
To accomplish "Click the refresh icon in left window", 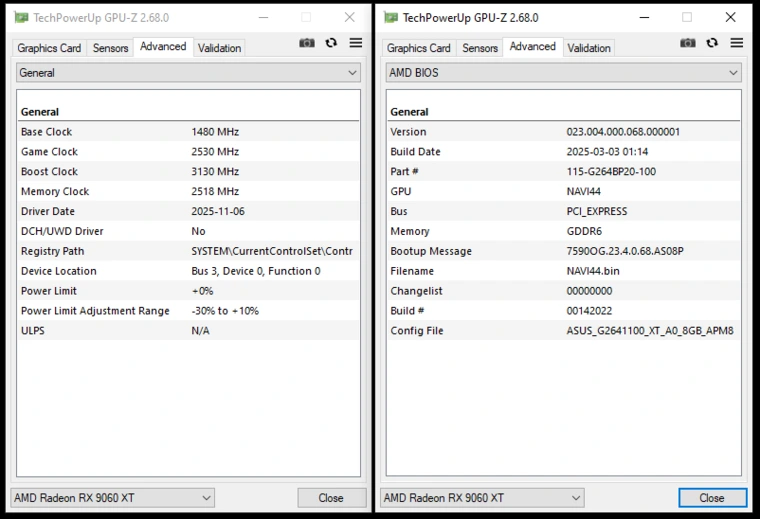I will [331, 43].
